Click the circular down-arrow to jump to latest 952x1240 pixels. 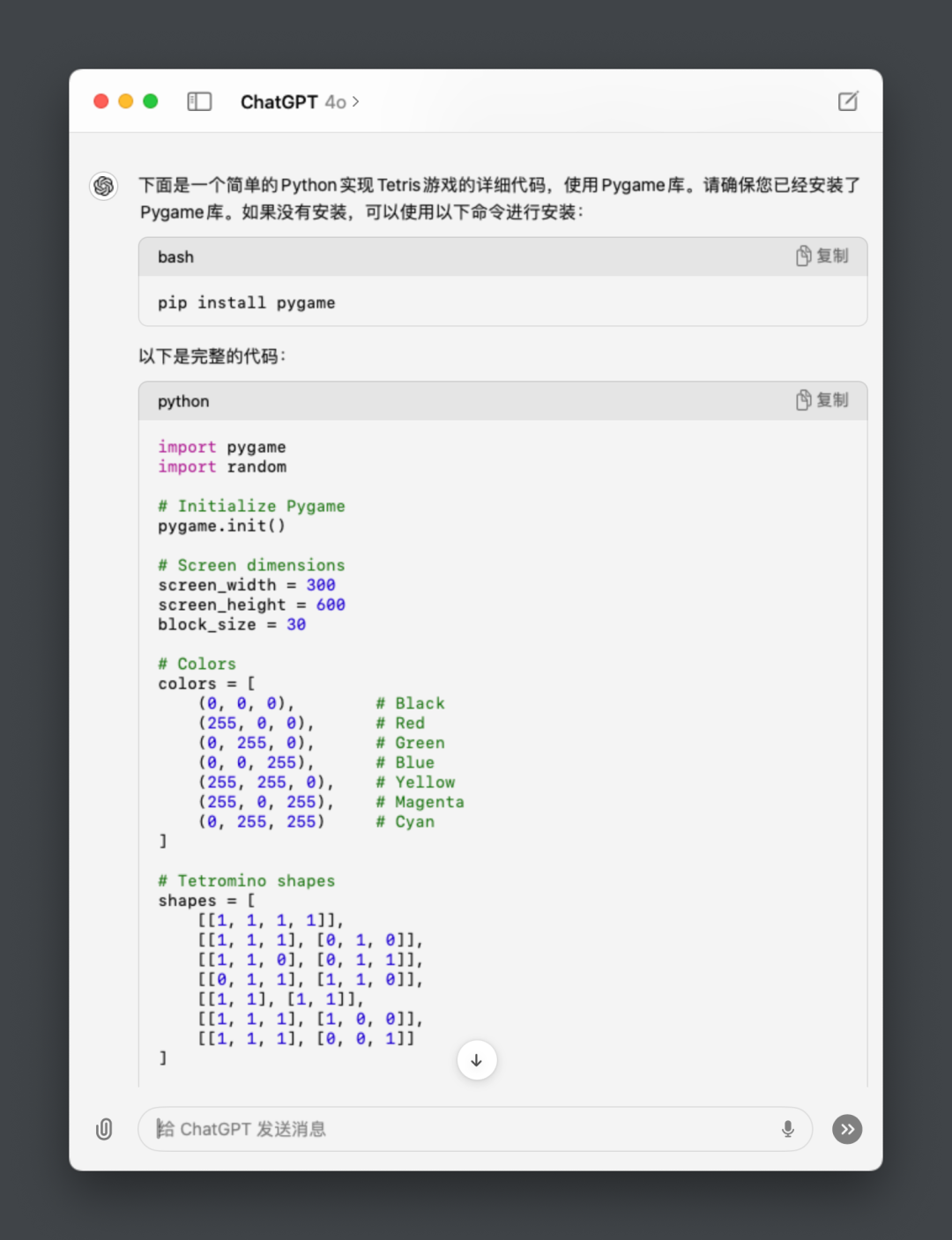tap(477, 1060)
